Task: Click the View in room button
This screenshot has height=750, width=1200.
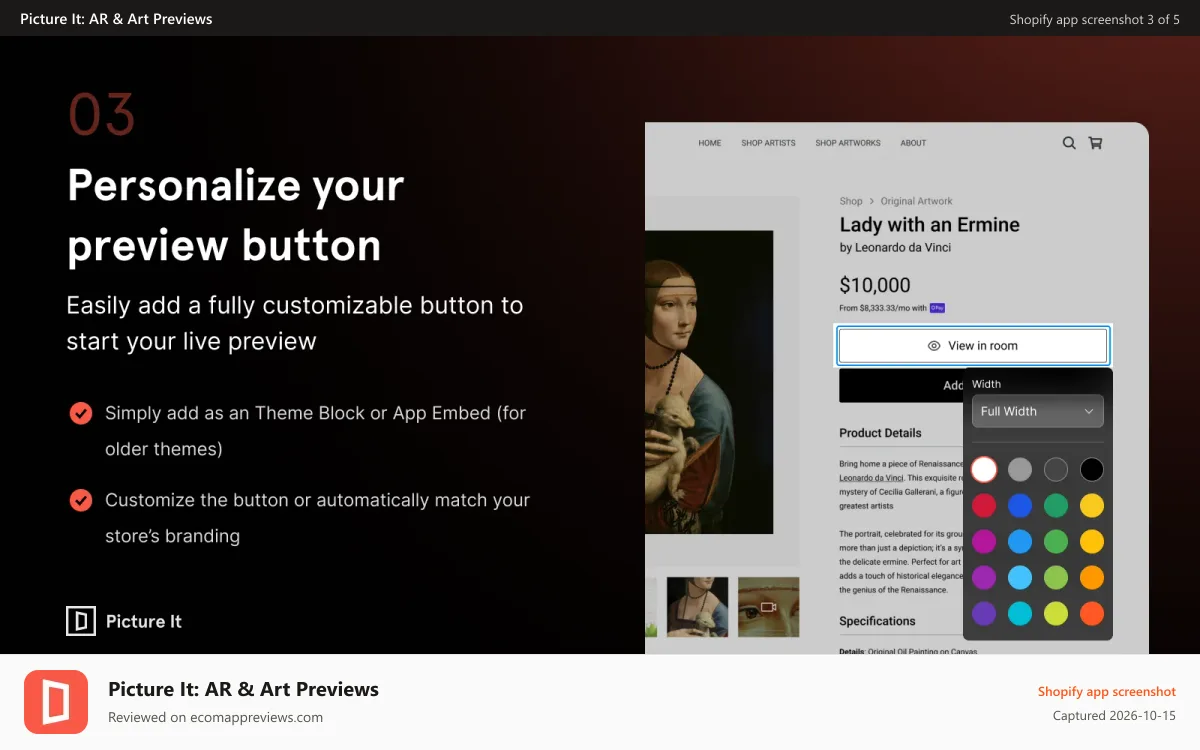Action: (x=973, y=346)
